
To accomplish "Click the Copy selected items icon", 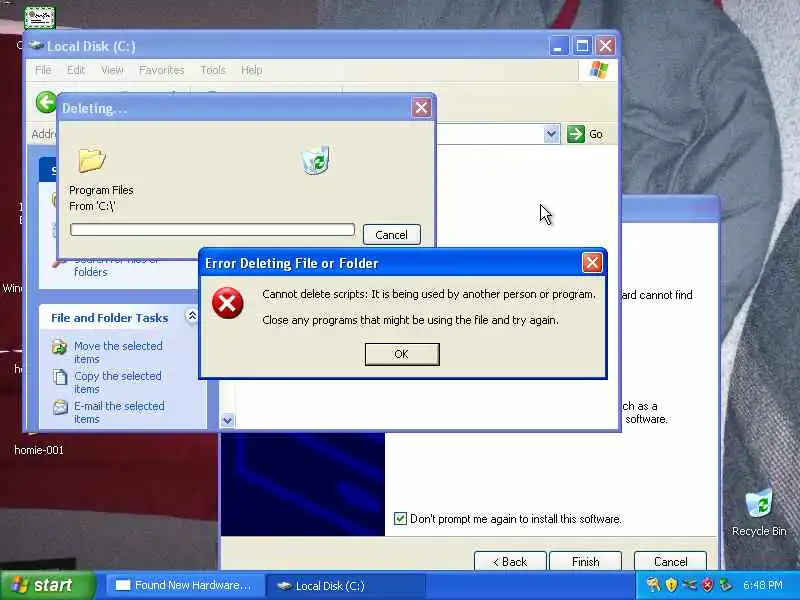I will 60,377.
